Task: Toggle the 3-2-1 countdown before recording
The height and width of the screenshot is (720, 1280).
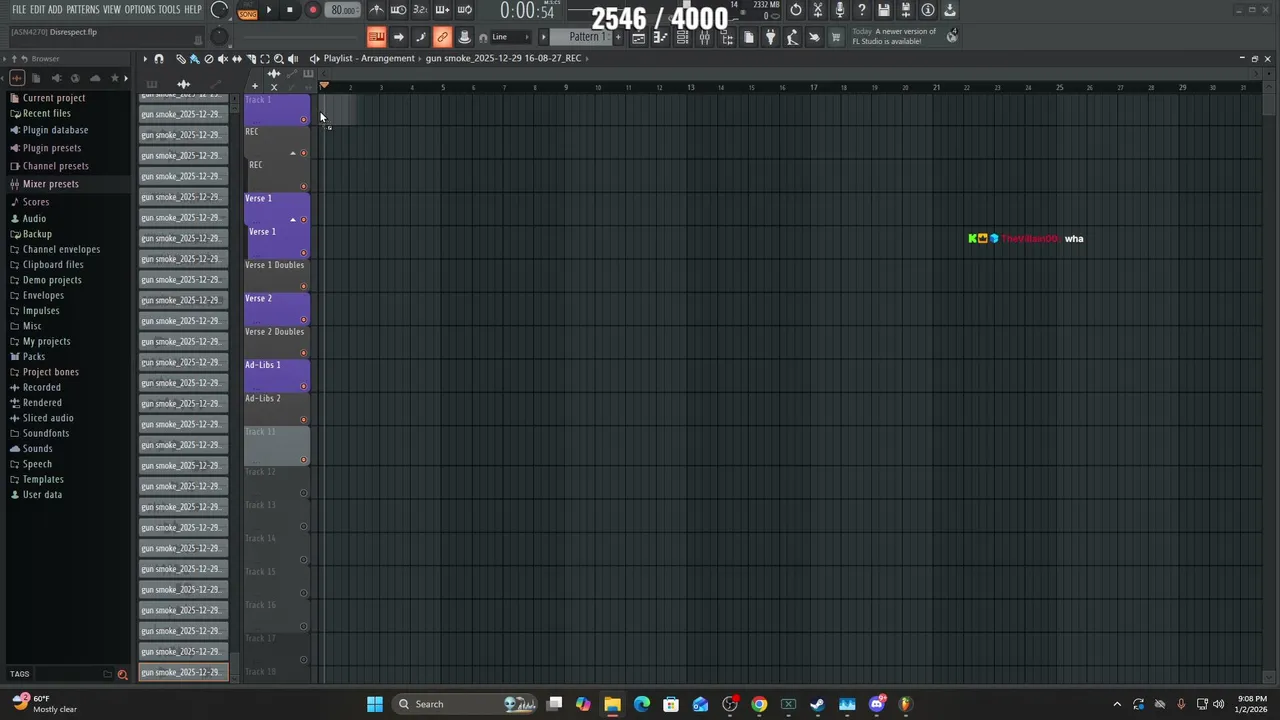Action: pyautogui.click(x=420, y=10)
